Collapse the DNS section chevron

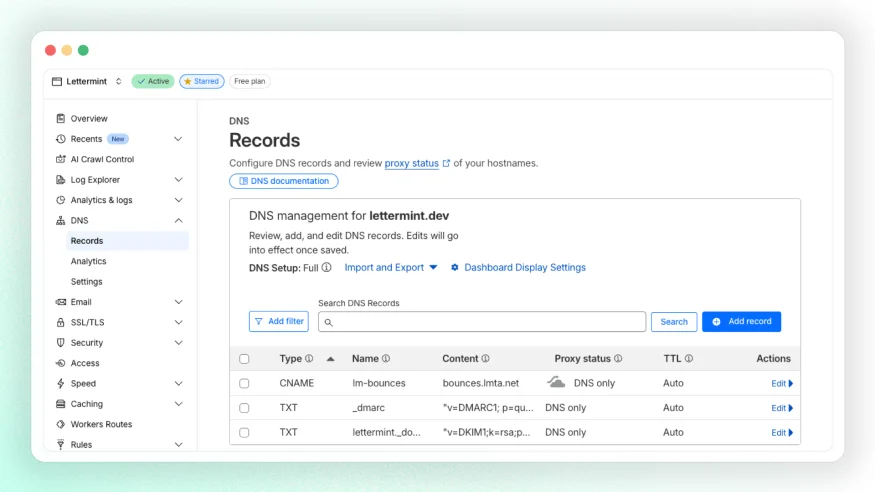coord(178,220)
